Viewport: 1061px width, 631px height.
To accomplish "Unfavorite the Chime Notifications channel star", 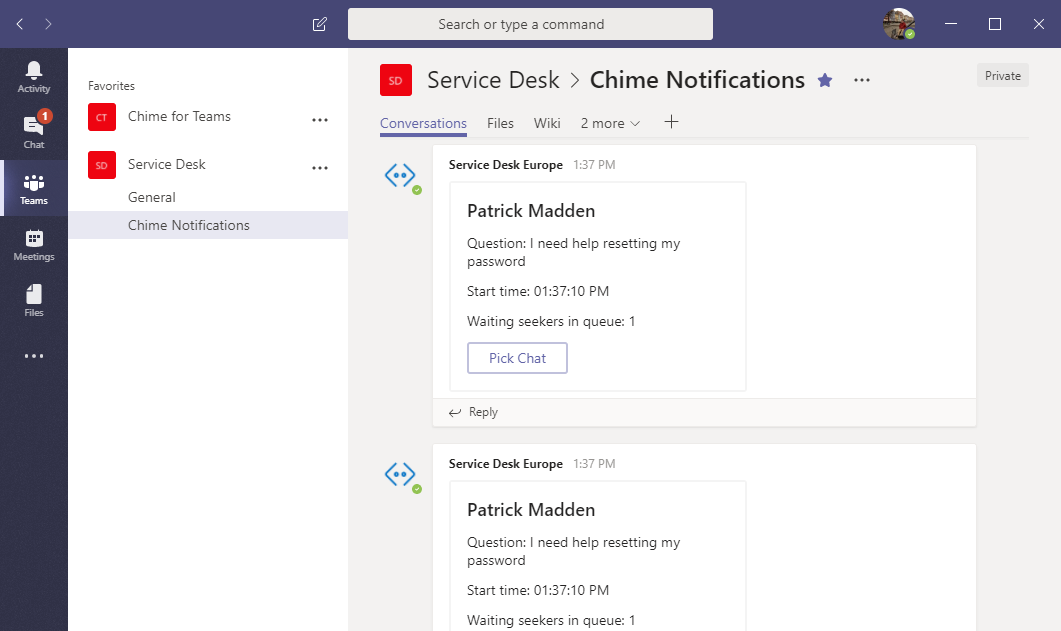I will coord(825,80).
